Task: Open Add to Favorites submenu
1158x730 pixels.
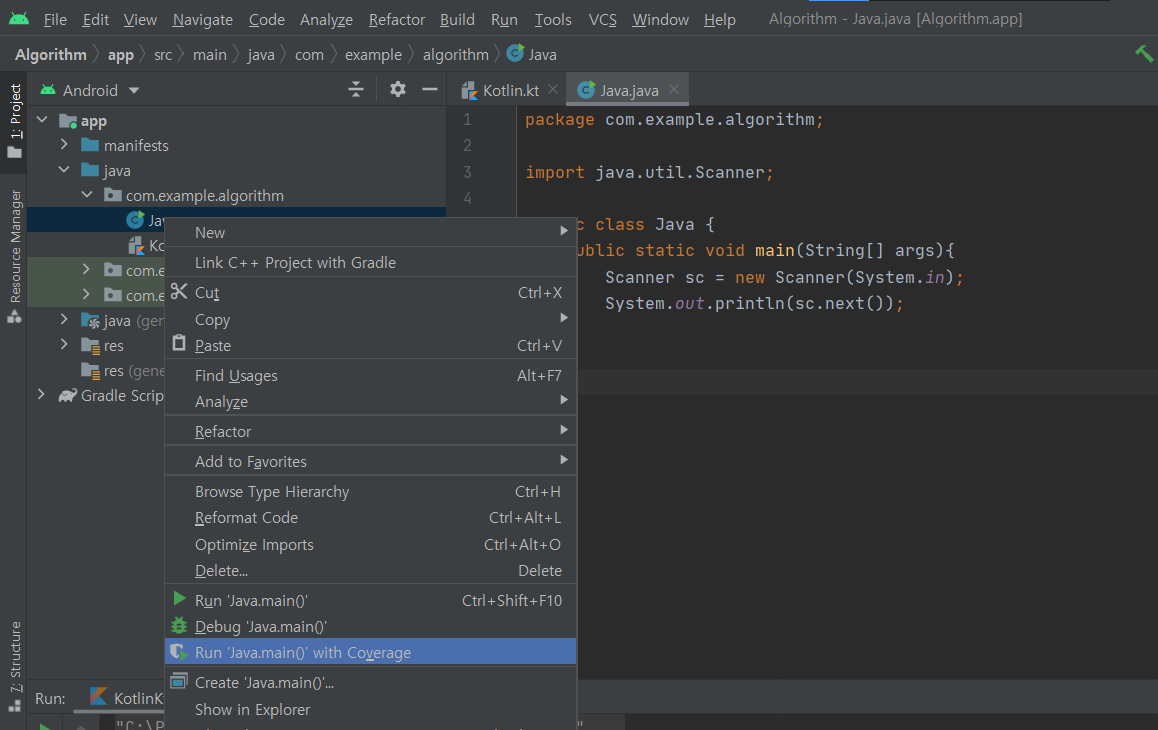Action: [x=371, y=461]
